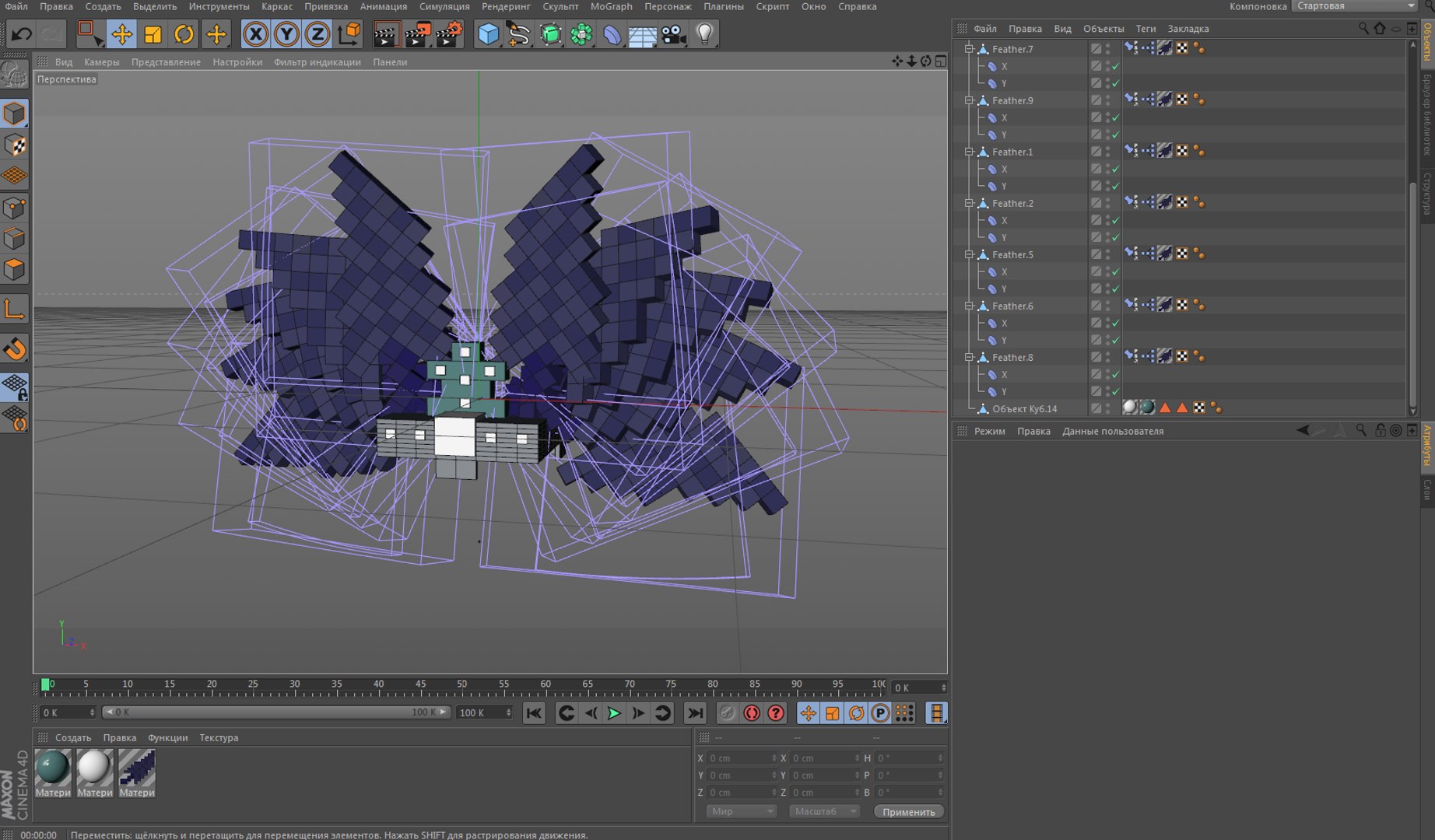The image size is (1435, 840).
Task: Click the Live Selection tool icon
Action: click(x=90, y=34)
